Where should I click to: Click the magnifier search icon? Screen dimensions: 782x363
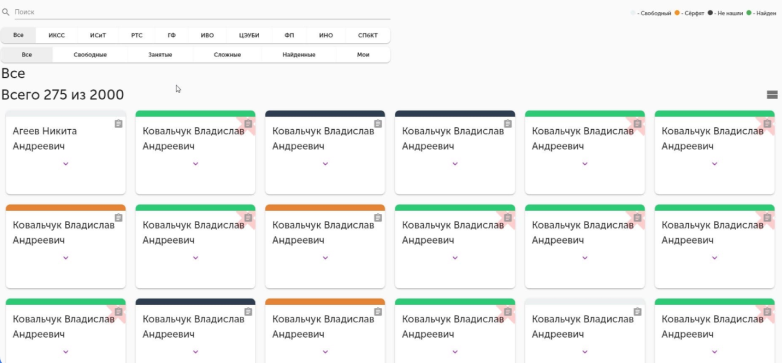tap(5, 12)
